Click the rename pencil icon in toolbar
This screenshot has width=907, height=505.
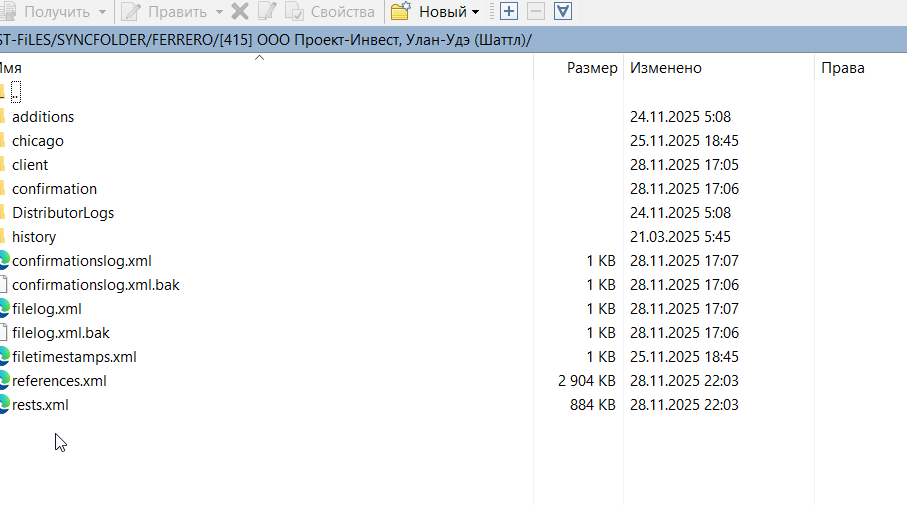tap(267, 12)
